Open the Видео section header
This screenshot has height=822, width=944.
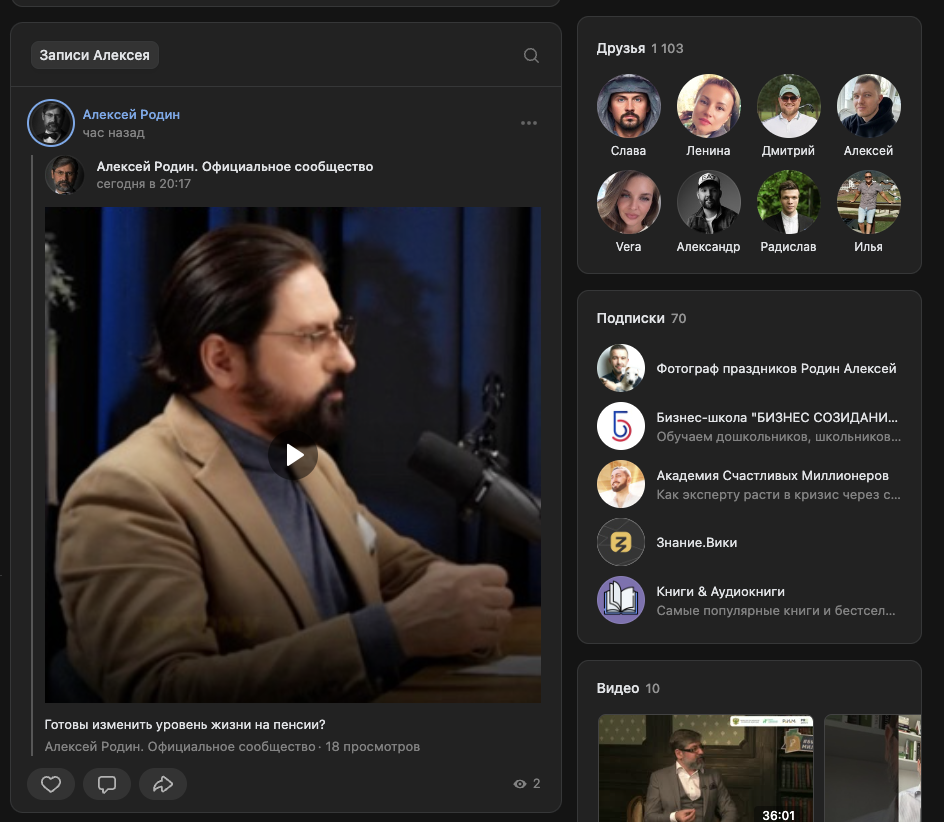tap(617, 688)
